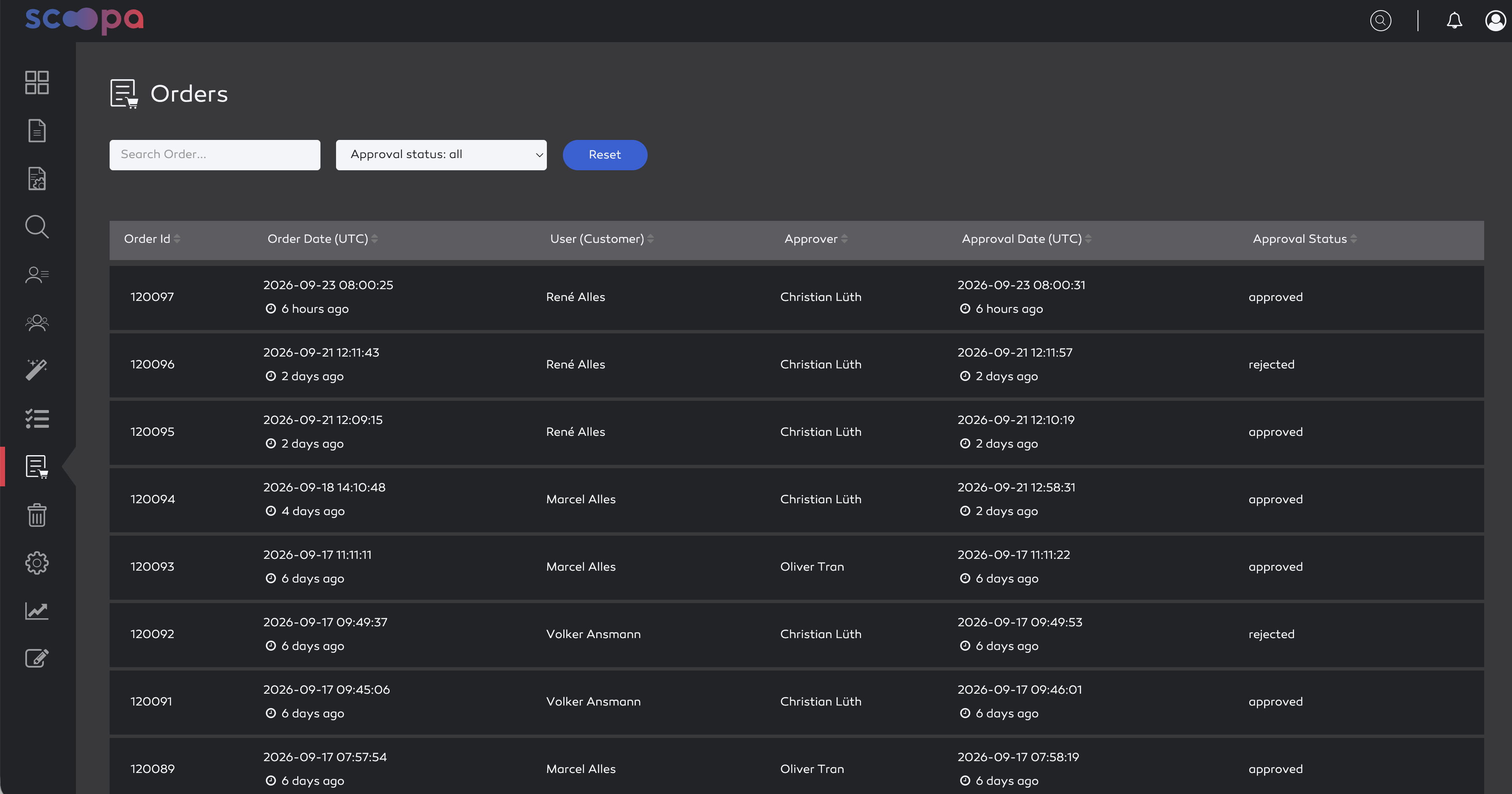This screenshot has width=1512, height=794.
Task: Click the Reset button
Action: click(605, 155)
